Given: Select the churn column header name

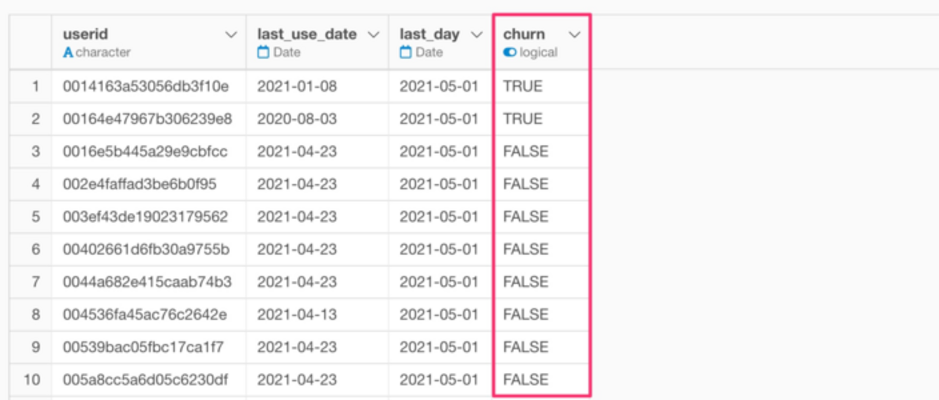Looking at the screenshot, I should (x=524, y=34).
